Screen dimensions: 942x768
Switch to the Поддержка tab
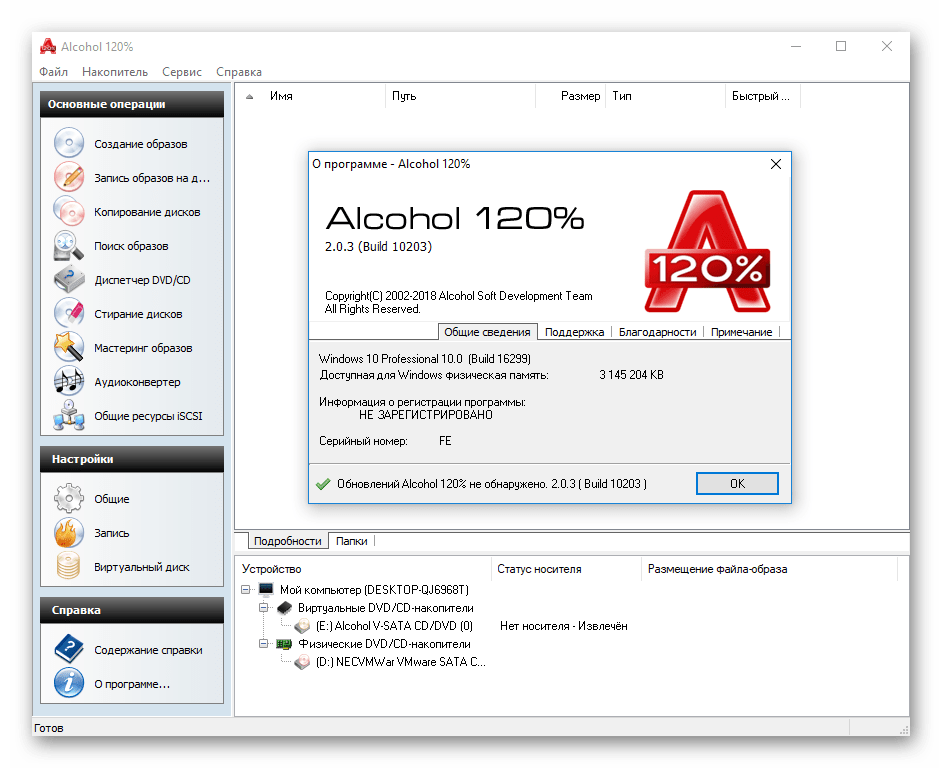click(574, 332)
